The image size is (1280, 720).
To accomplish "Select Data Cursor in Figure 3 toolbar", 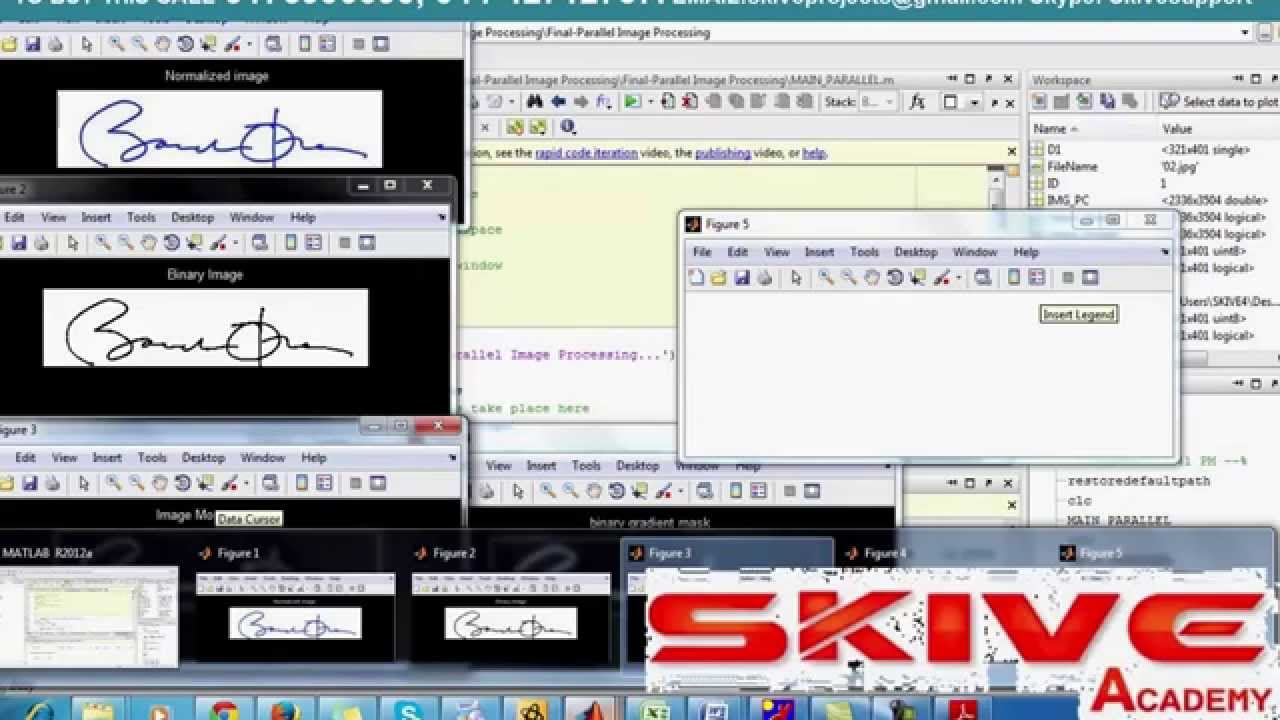I will click(x=205, y=483).
